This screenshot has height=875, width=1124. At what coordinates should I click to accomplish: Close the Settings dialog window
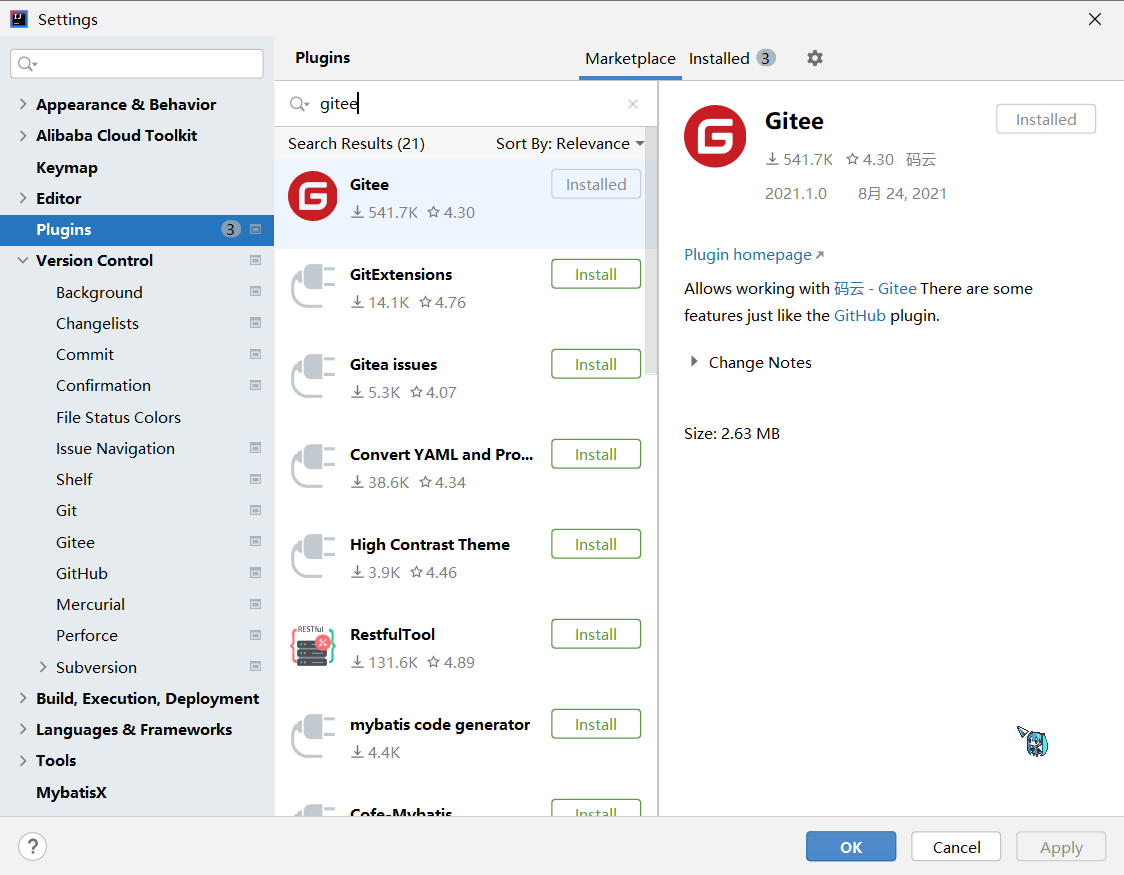click(1095, 19)
